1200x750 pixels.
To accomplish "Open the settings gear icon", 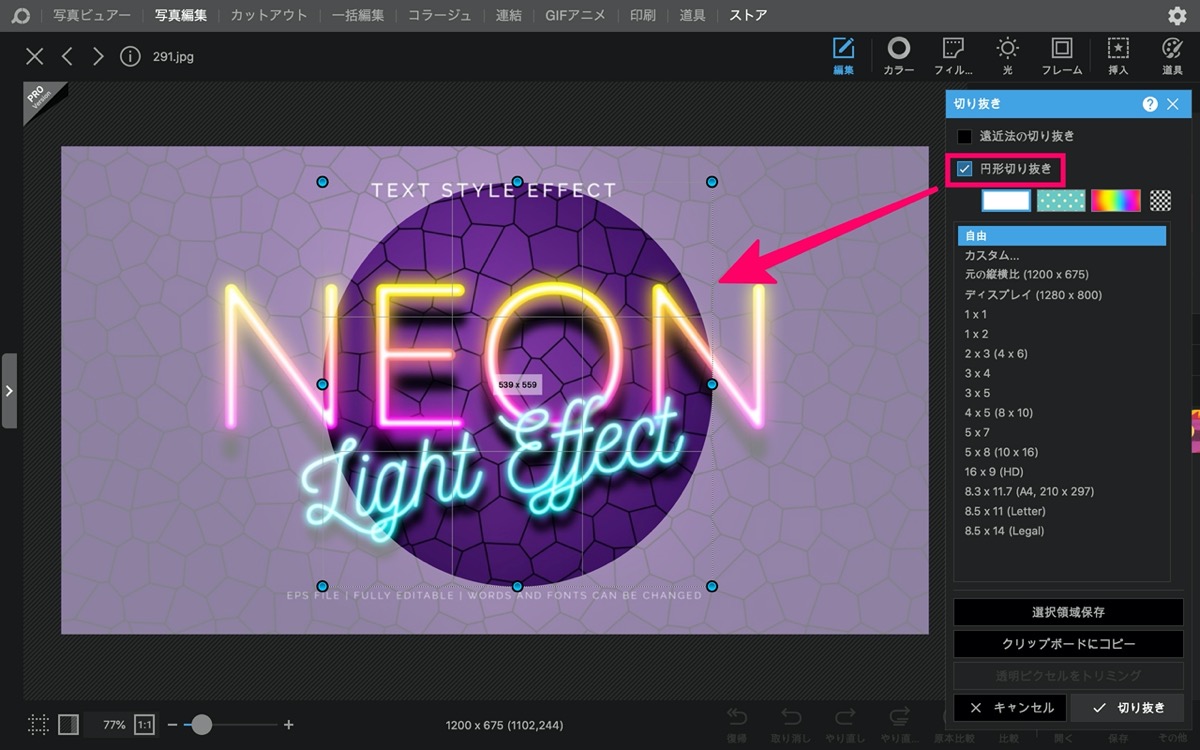I will [1177, 16].
